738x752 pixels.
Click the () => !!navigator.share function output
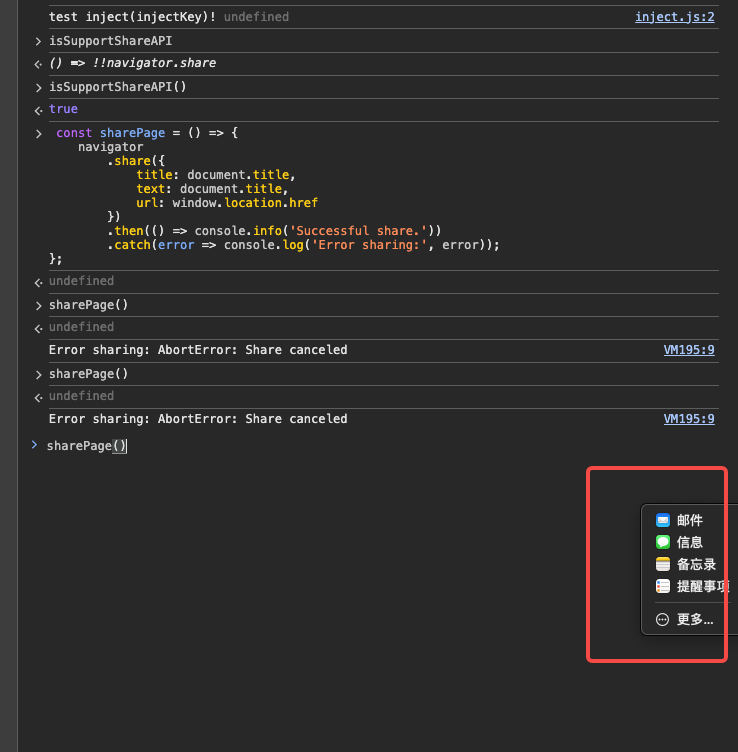[132, 63]
